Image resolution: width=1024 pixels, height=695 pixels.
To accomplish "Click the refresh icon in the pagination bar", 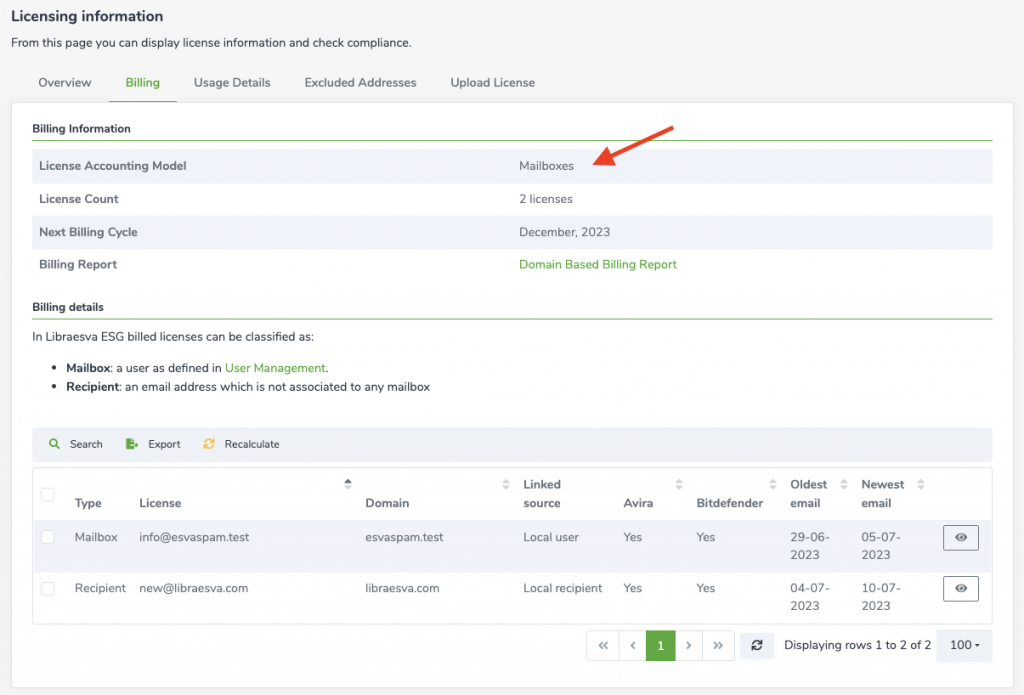I will [757, 645].
